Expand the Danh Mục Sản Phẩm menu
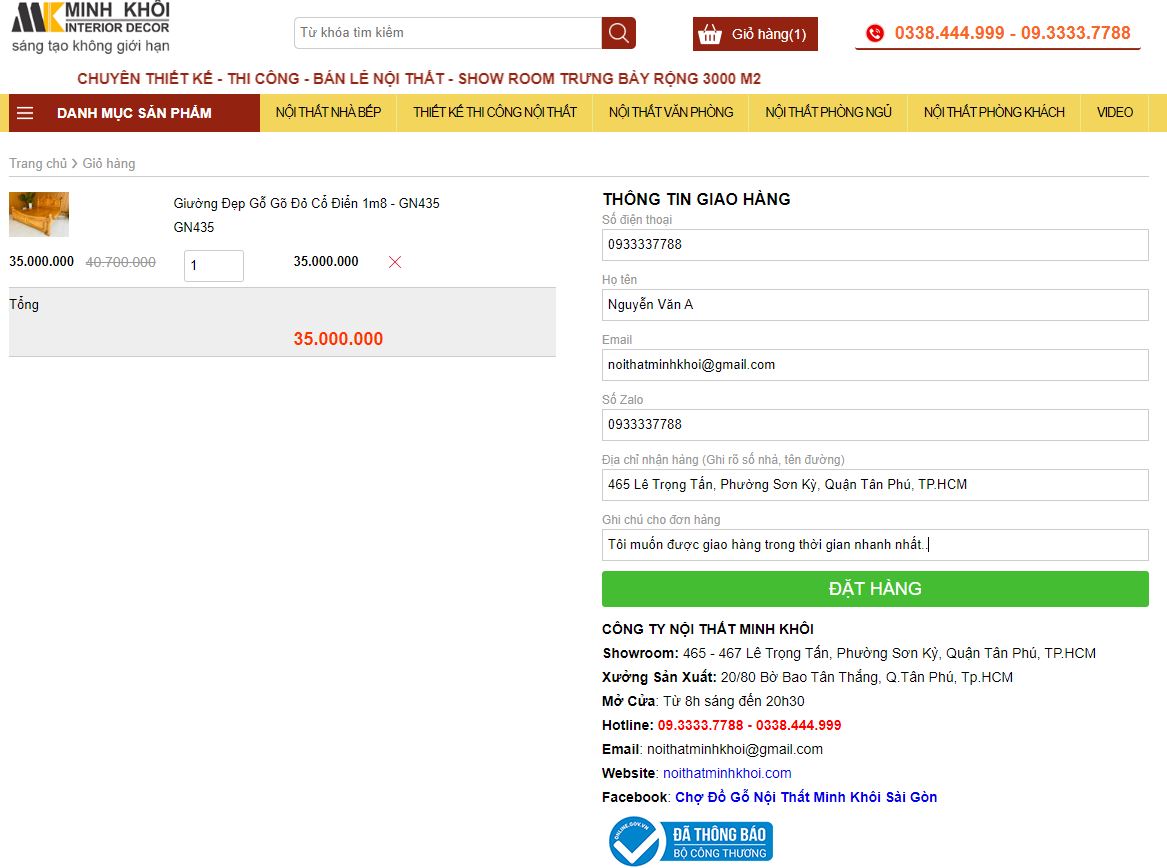This screenshot has height=868, width=1167. [134, 113]
